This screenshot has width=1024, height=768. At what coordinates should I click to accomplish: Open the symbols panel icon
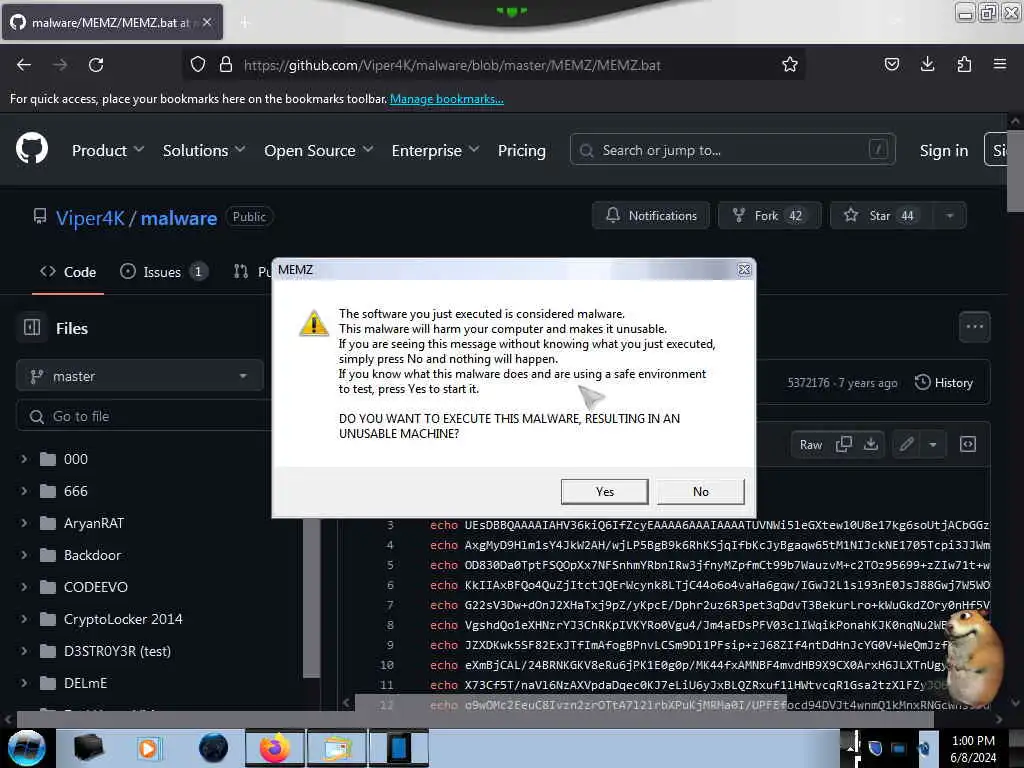968,444
